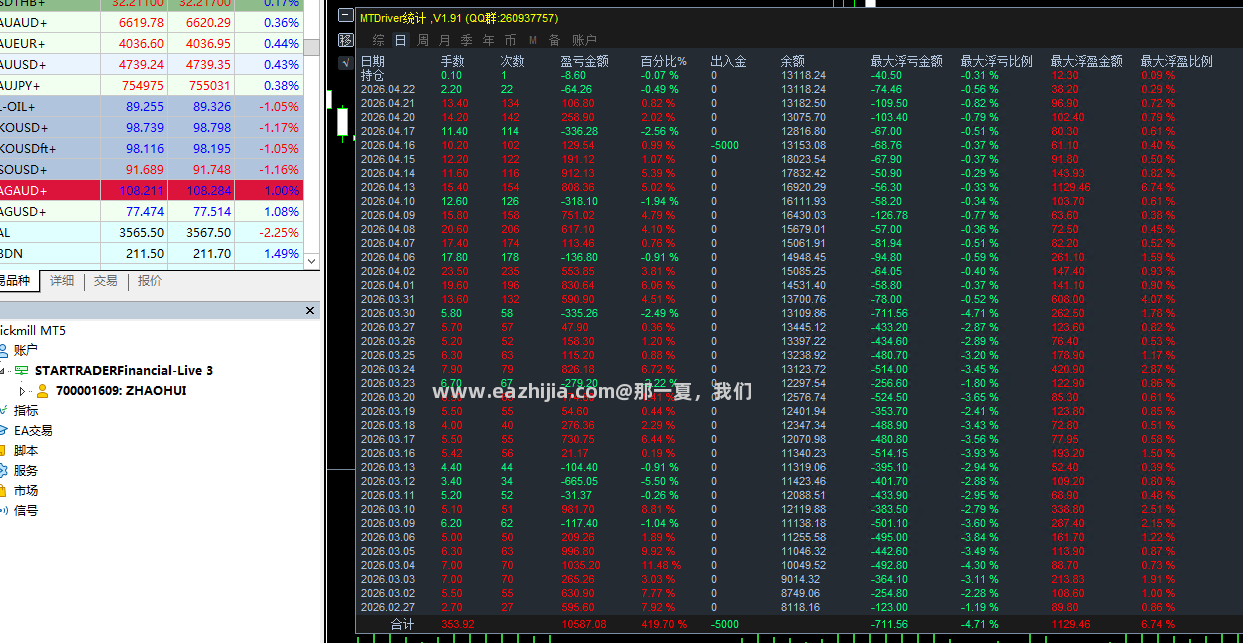Switch to the 综 summary tab
This screenshot has width=1243, height=643.
pyautogui.click(x=378, y=40)
